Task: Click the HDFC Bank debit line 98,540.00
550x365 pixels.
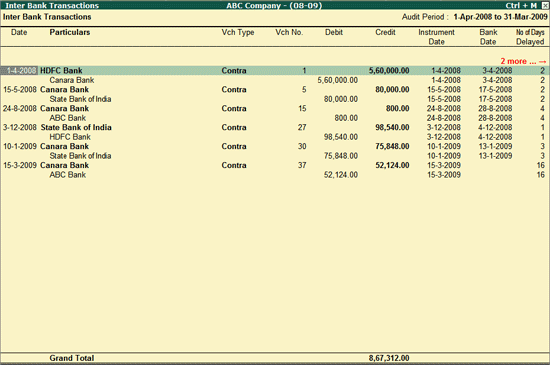Action: tap(275, 137)
